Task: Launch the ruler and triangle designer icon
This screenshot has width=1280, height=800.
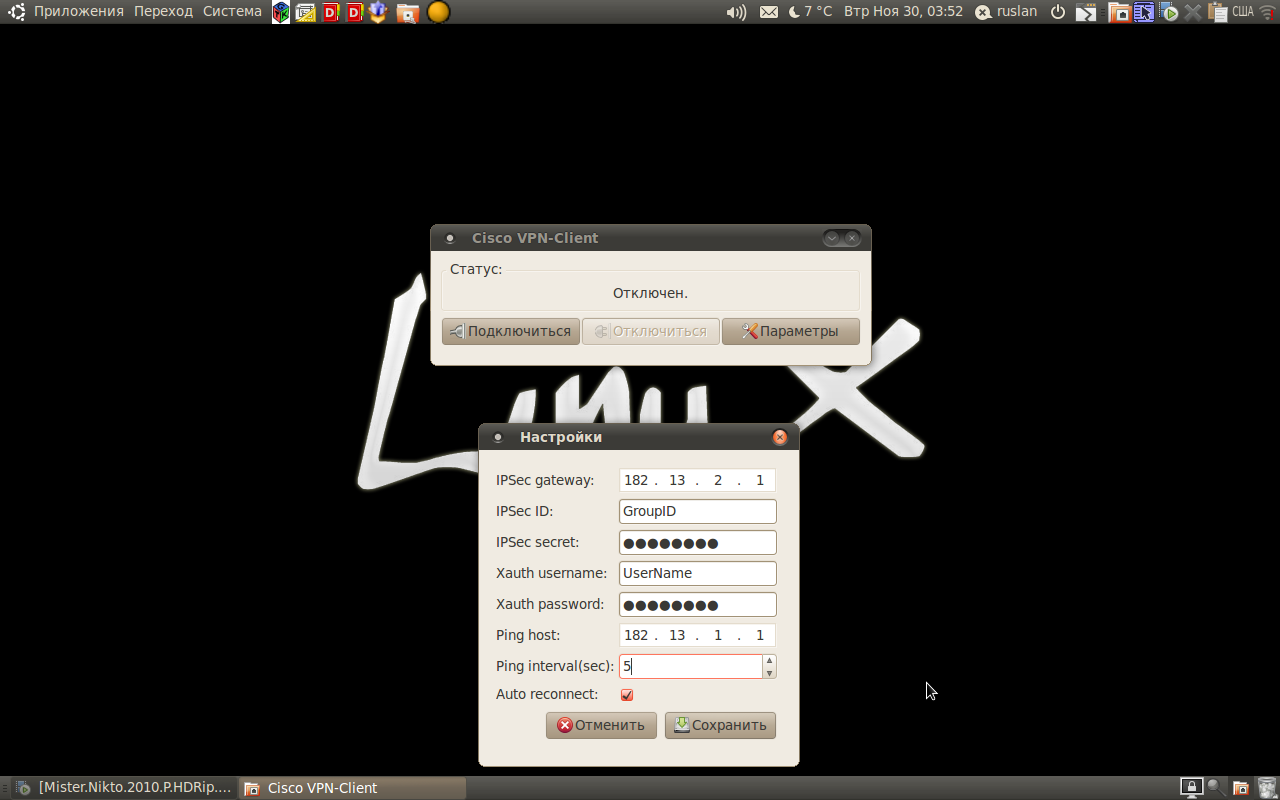Action: (305, 12)
